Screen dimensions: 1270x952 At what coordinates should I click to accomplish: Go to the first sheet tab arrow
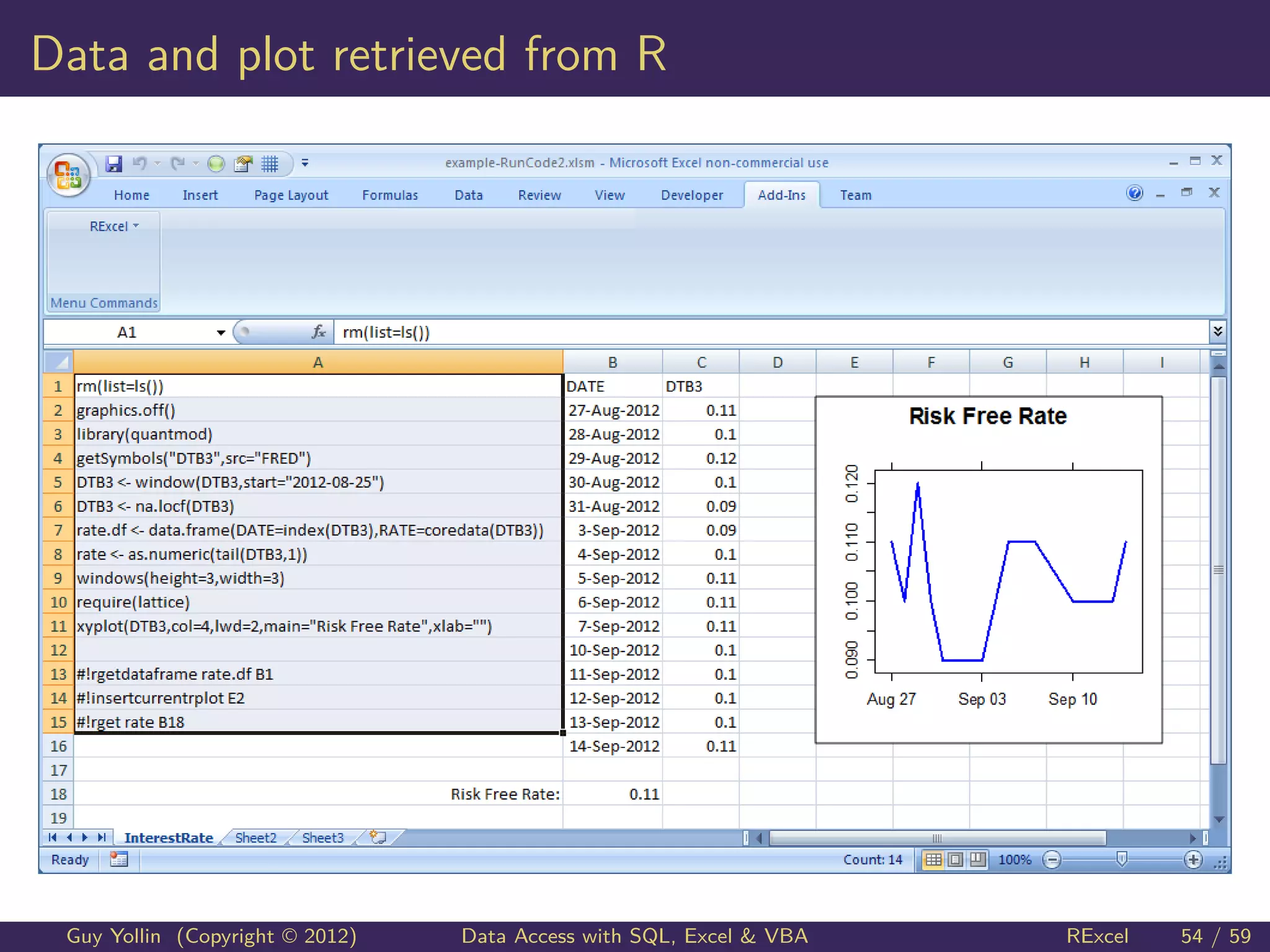[x=53, y=837]
